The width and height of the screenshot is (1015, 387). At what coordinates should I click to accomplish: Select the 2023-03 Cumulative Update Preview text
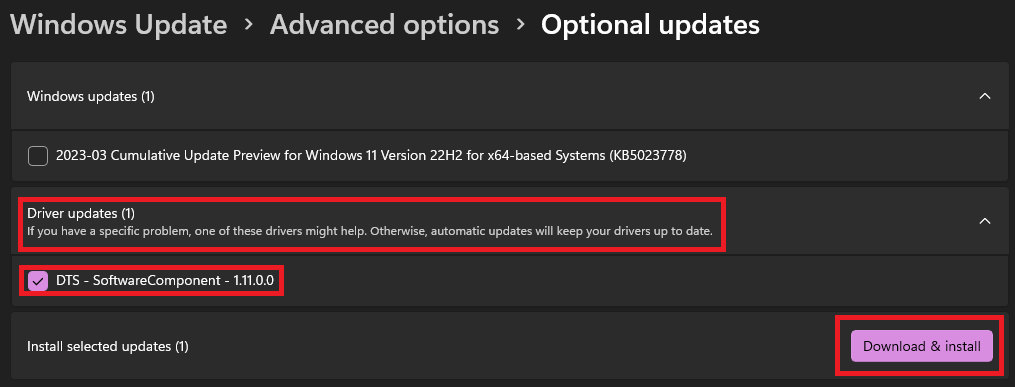(x=372, y=156)
